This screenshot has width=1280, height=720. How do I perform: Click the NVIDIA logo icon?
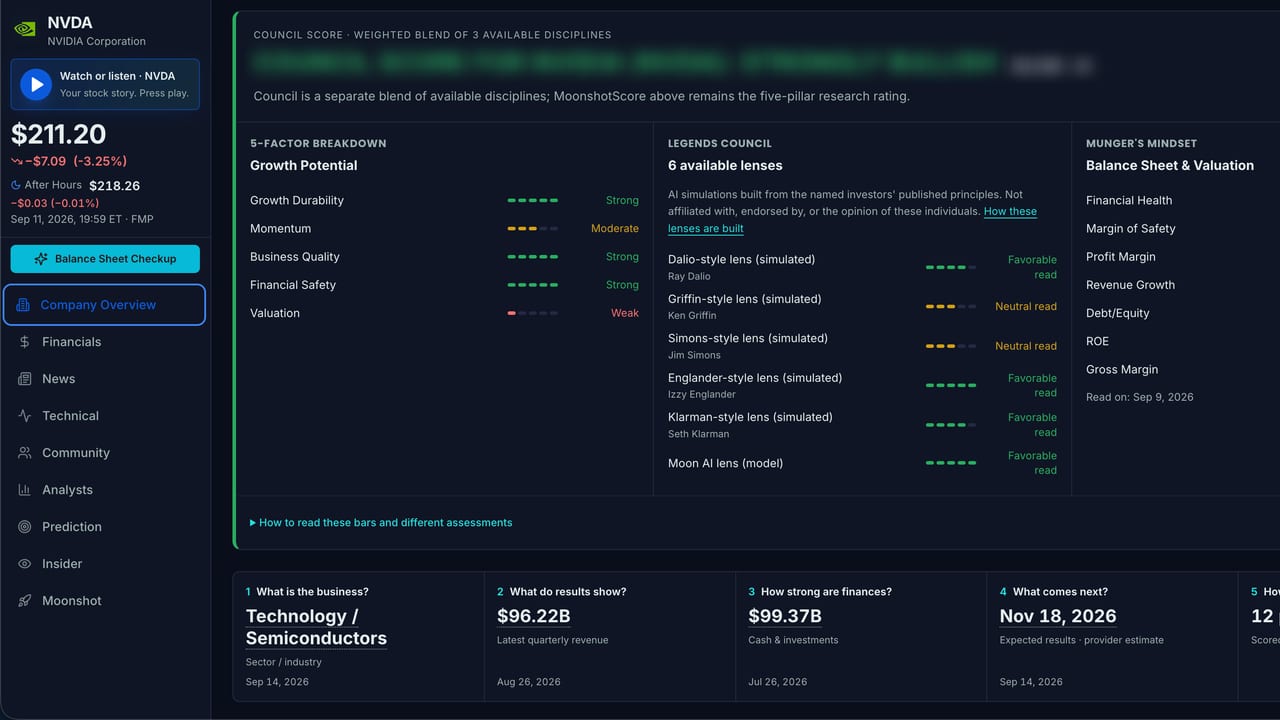click(25, 30)
